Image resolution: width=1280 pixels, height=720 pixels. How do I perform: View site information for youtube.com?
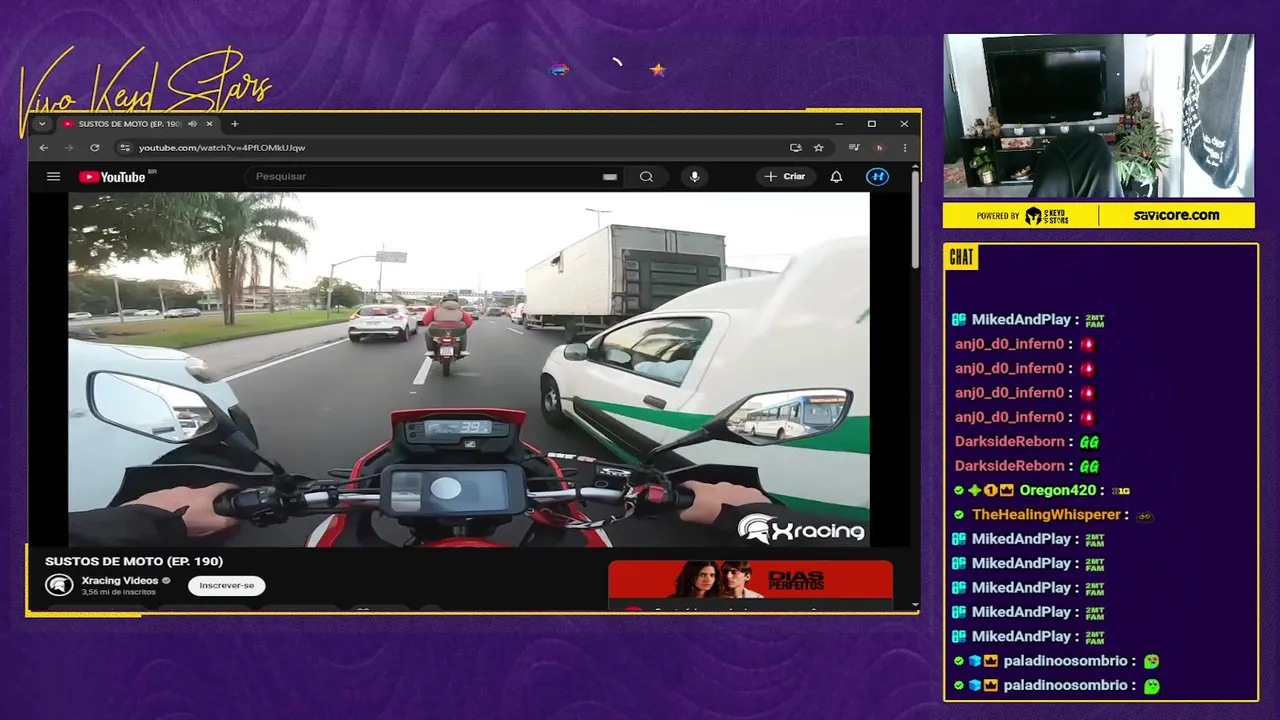click(125, 148)
